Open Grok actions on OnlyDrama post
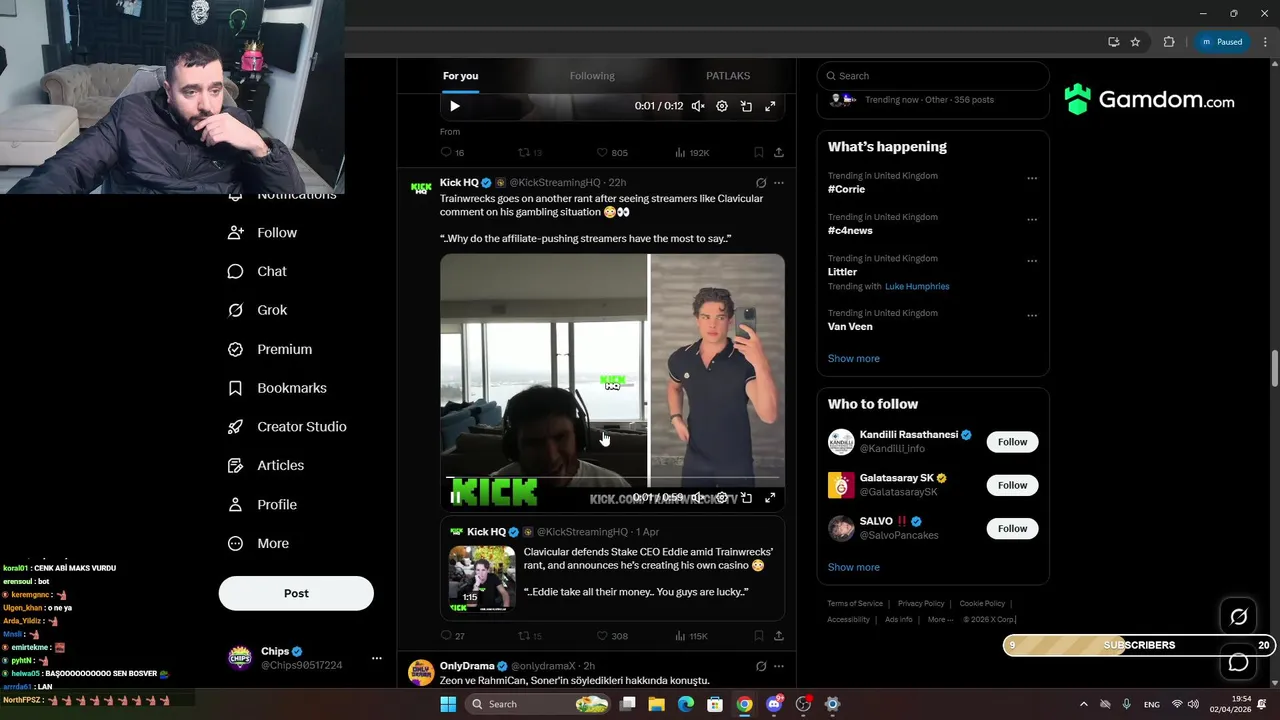 point(761,666)
